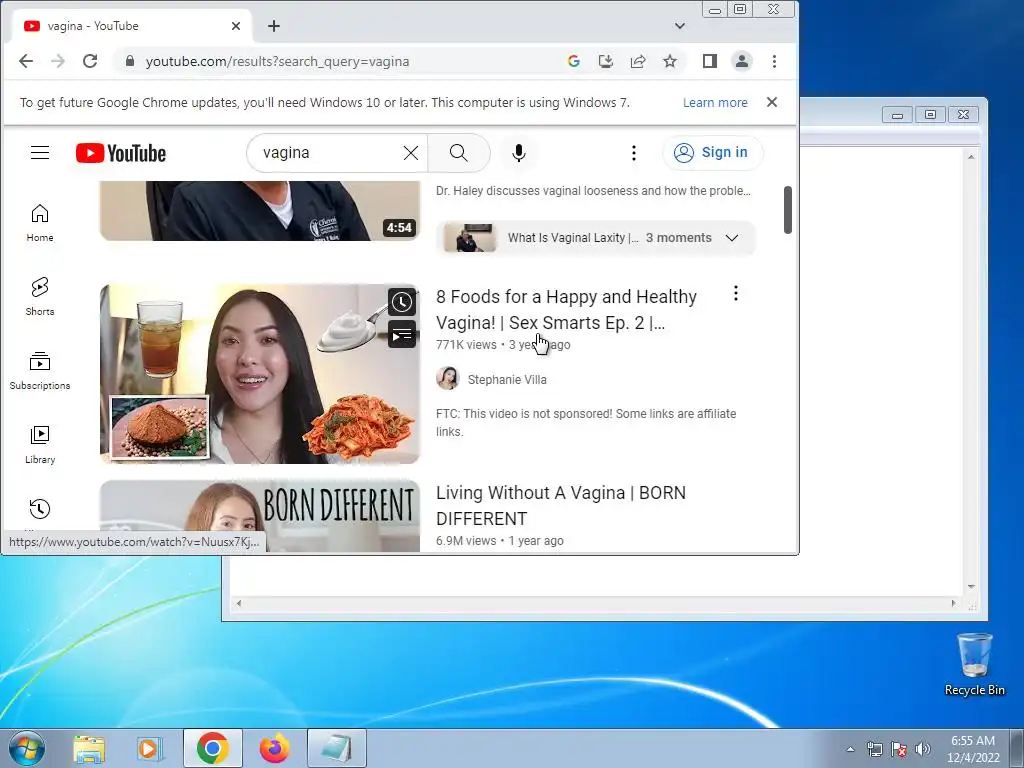Open the Windows Start menu
This screenshot has width=1024, height=768.
(26, 748)
